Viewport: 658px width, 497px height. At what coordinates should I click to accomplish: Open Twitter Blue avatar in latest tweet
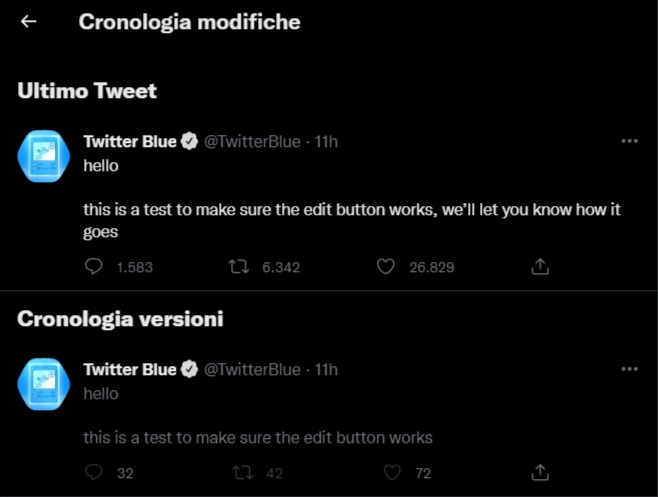(44, 157)
